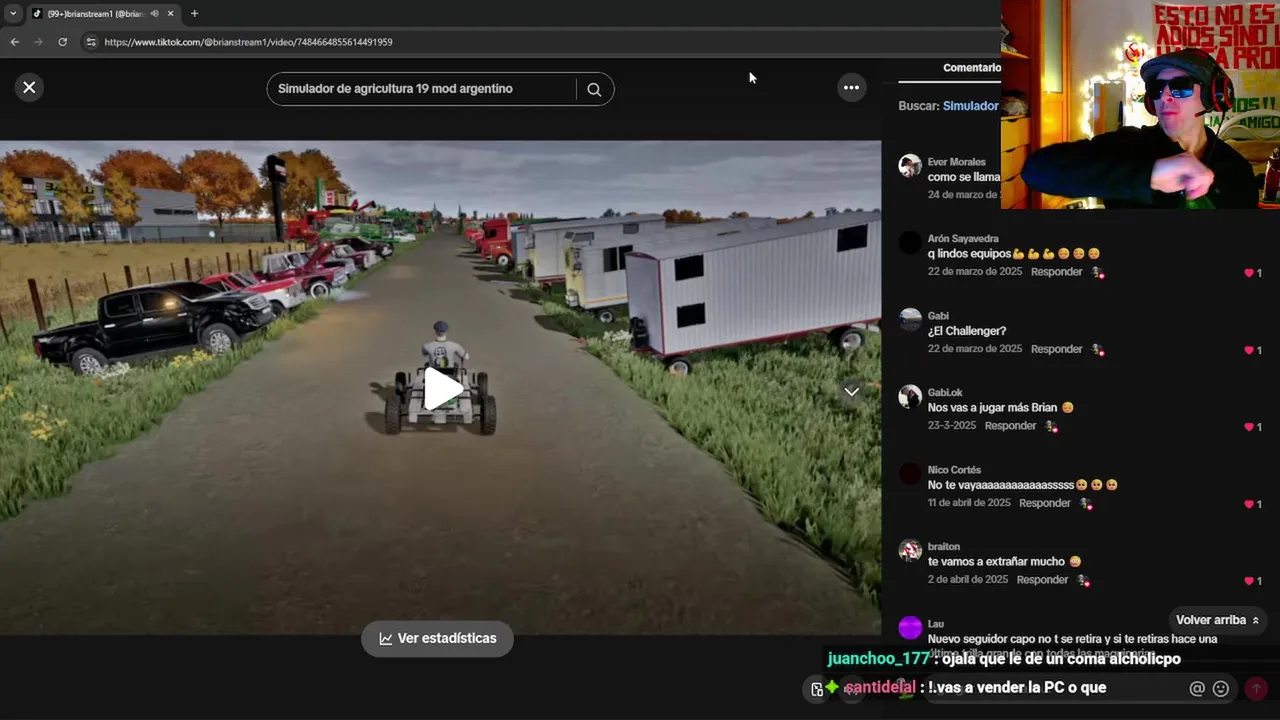Close the brianstream1 browser tab
Image resolution: width=1280 pixels, height=720 pixels.
(x=170, y=14)
